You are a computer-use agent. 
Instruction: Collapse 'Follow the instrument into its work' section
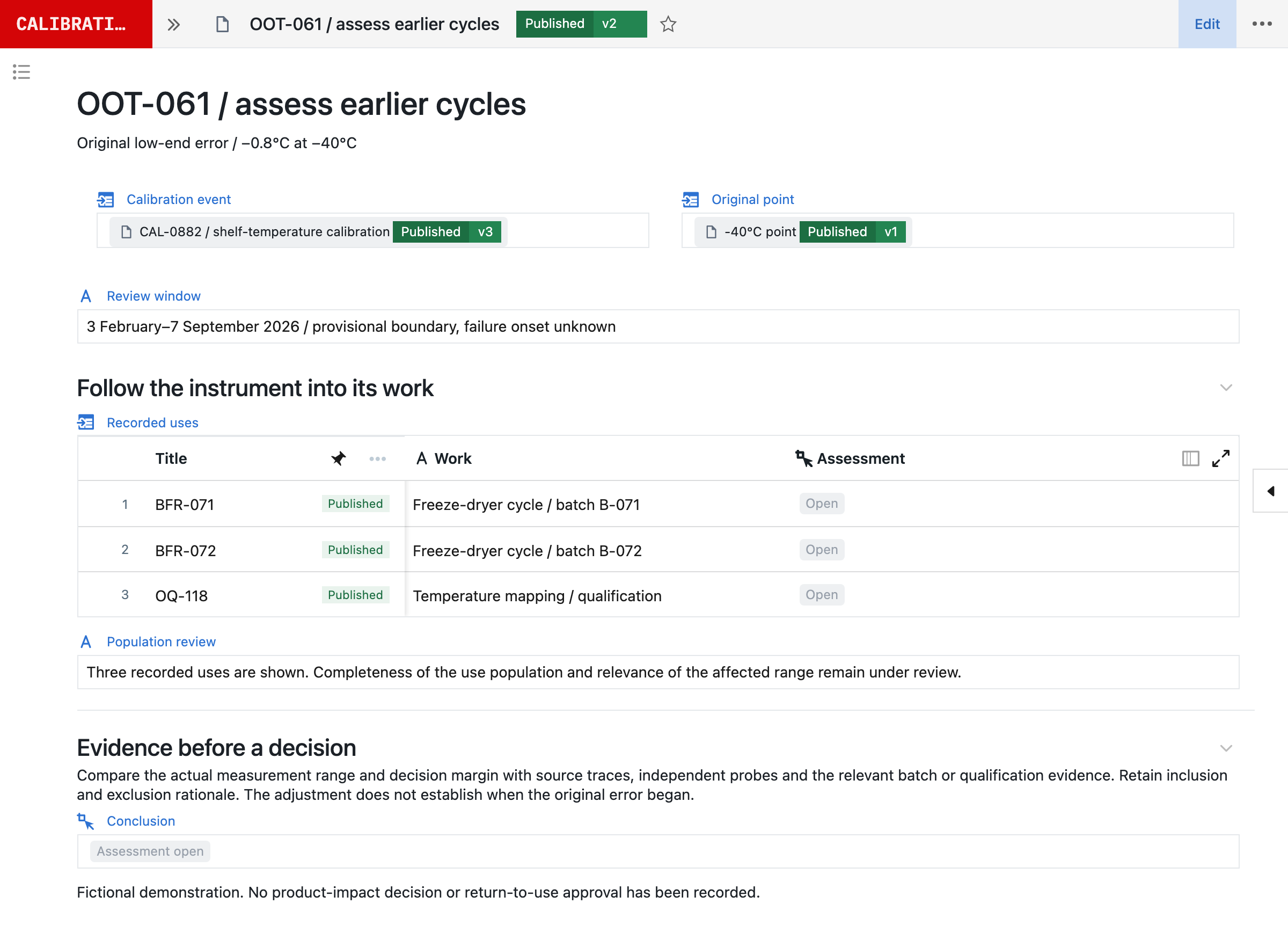pos(1226,388)
